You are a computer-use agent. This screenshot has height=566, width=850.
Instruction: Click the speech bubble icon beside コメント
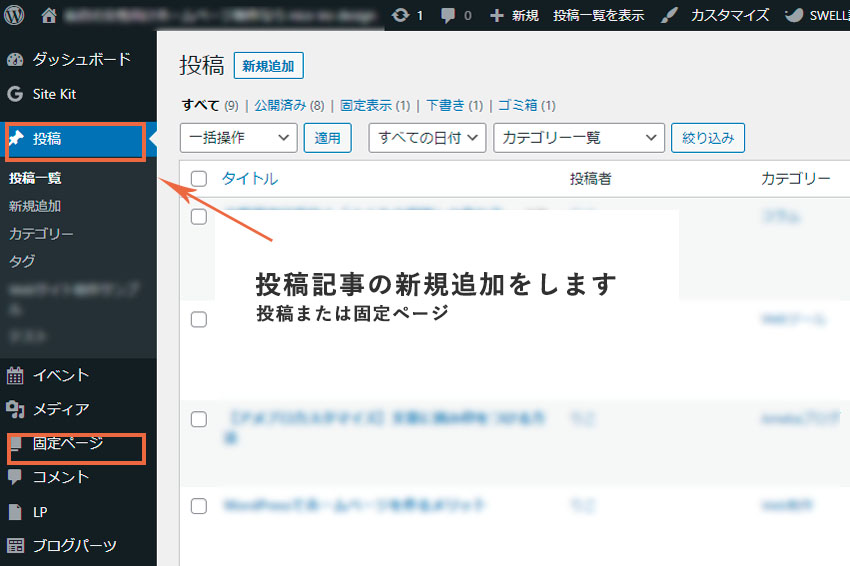tap(15, 477)
